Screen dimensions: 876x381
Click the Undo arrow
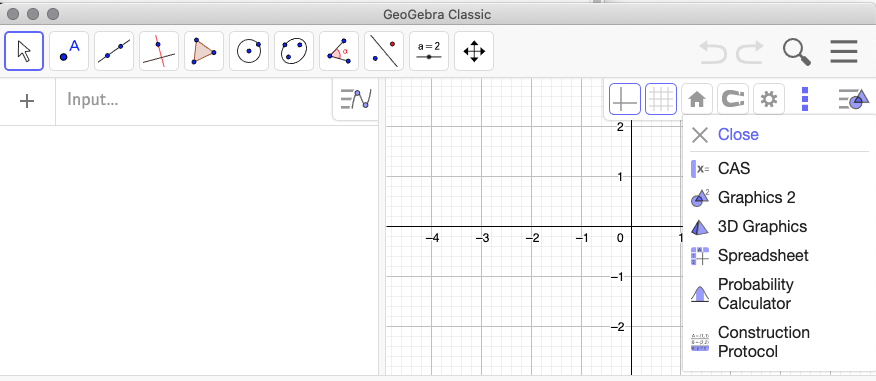tap(713, 52)
